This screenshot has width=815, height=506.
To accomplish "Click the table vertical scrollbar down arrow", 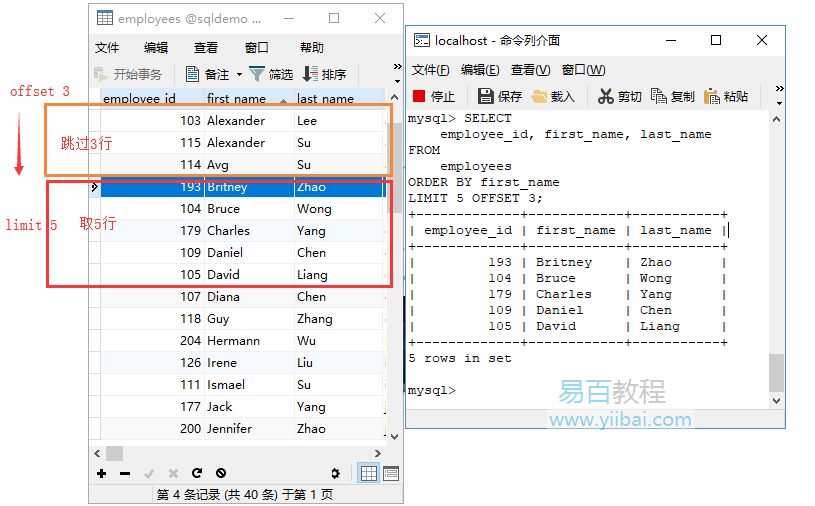I will tap(395, 437).
